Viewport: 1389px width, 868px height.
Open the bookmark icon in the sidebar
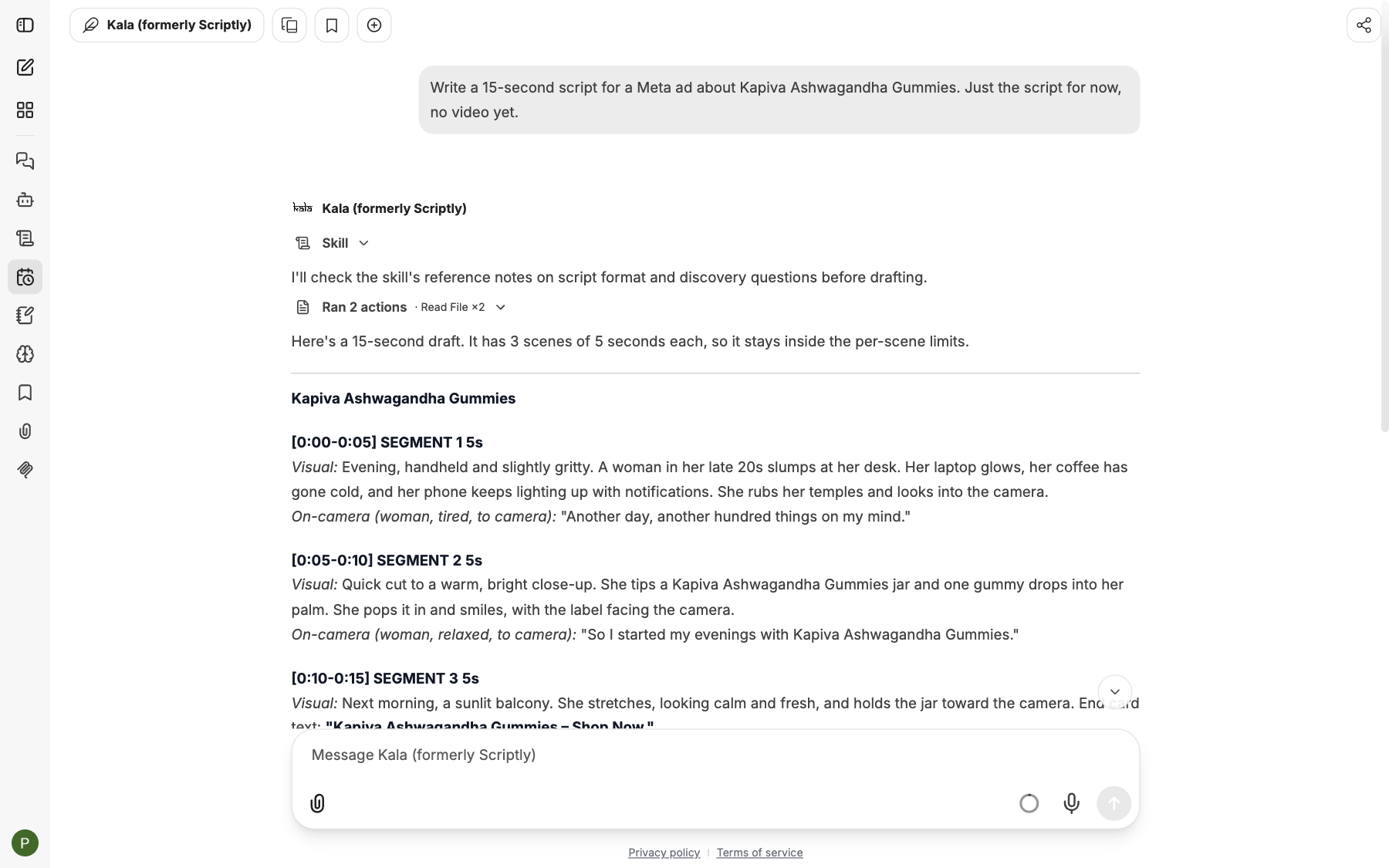tap(25, 393)
